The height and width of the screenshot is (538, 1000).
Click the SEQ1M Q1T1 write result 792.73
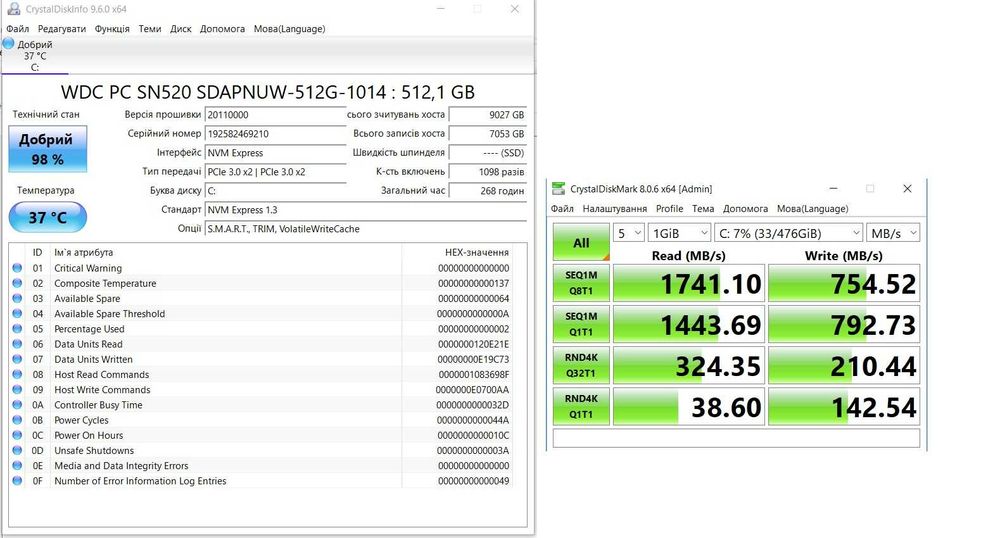click(844, 324)
